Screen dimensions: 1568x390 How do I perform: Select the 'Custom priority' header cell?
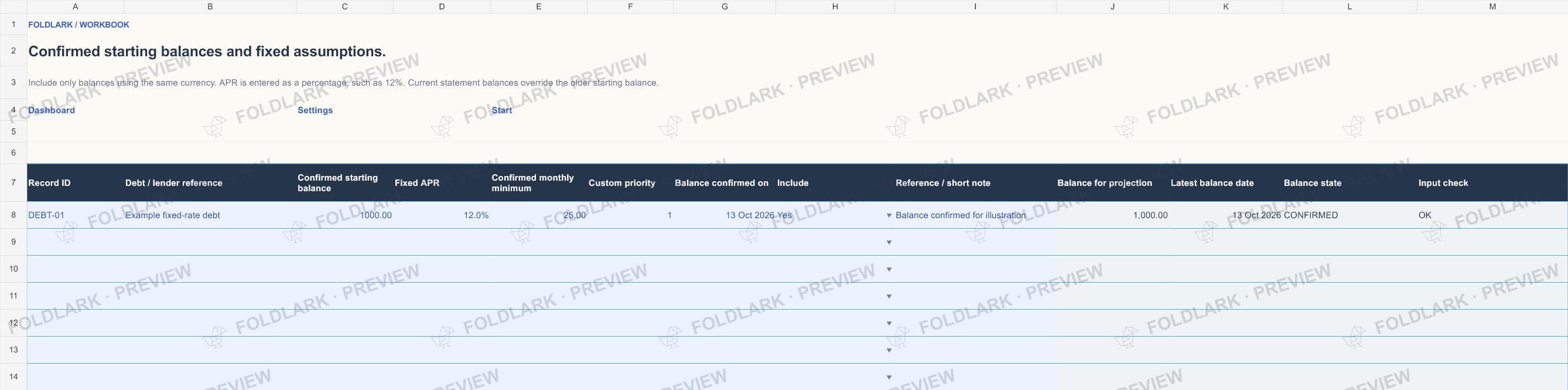click(x=630, y=183)
